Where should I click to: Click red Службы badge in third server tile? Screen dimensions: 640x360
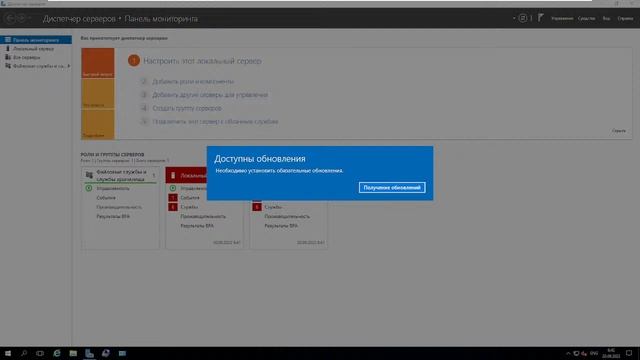pyautogui.click(x=257, y=207)
